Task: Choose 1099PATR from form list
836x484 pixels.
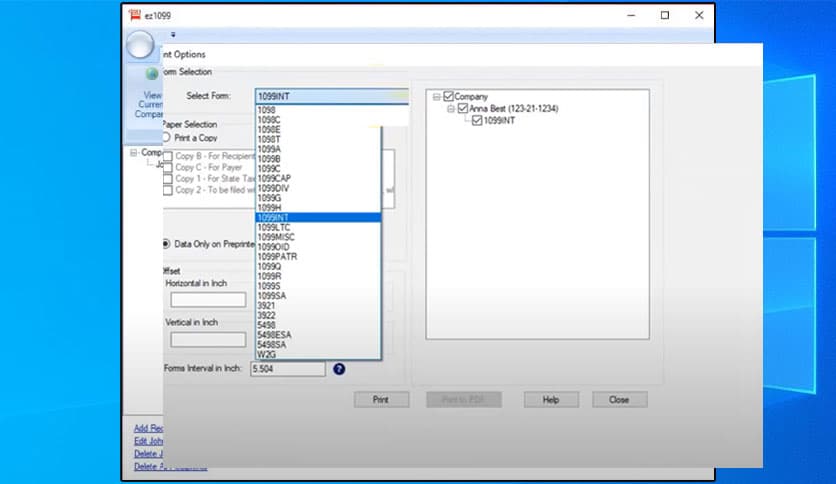Action: (318, 257)
